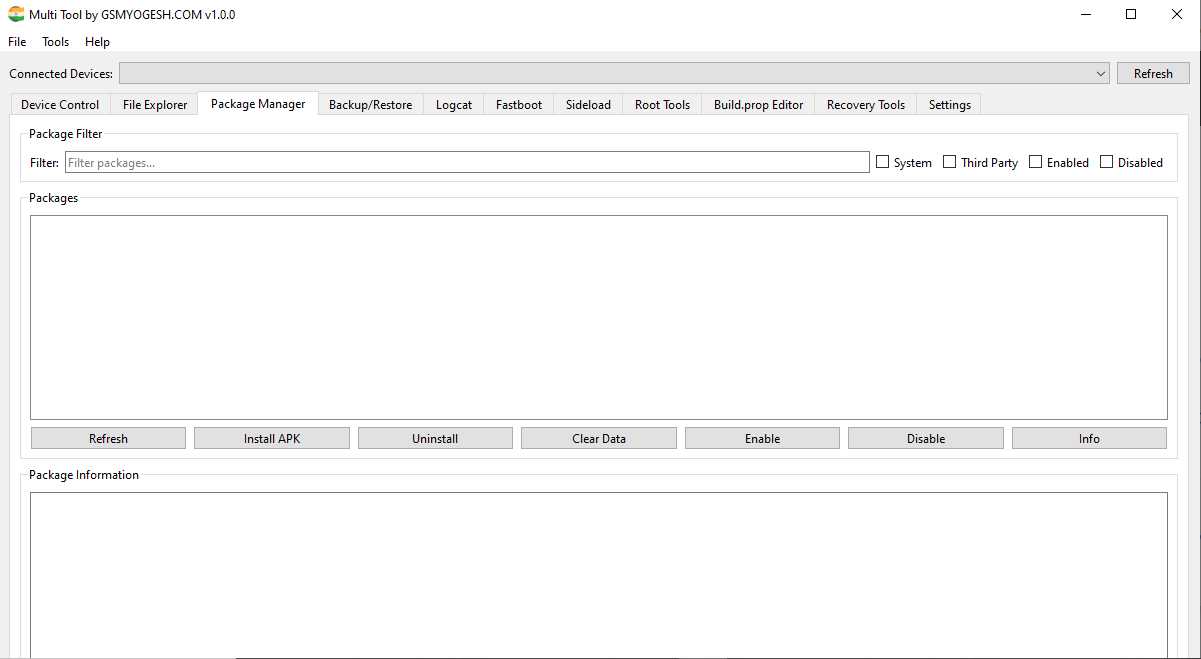
Task: Open the Tools menu
Action: [x=56, y=42]
